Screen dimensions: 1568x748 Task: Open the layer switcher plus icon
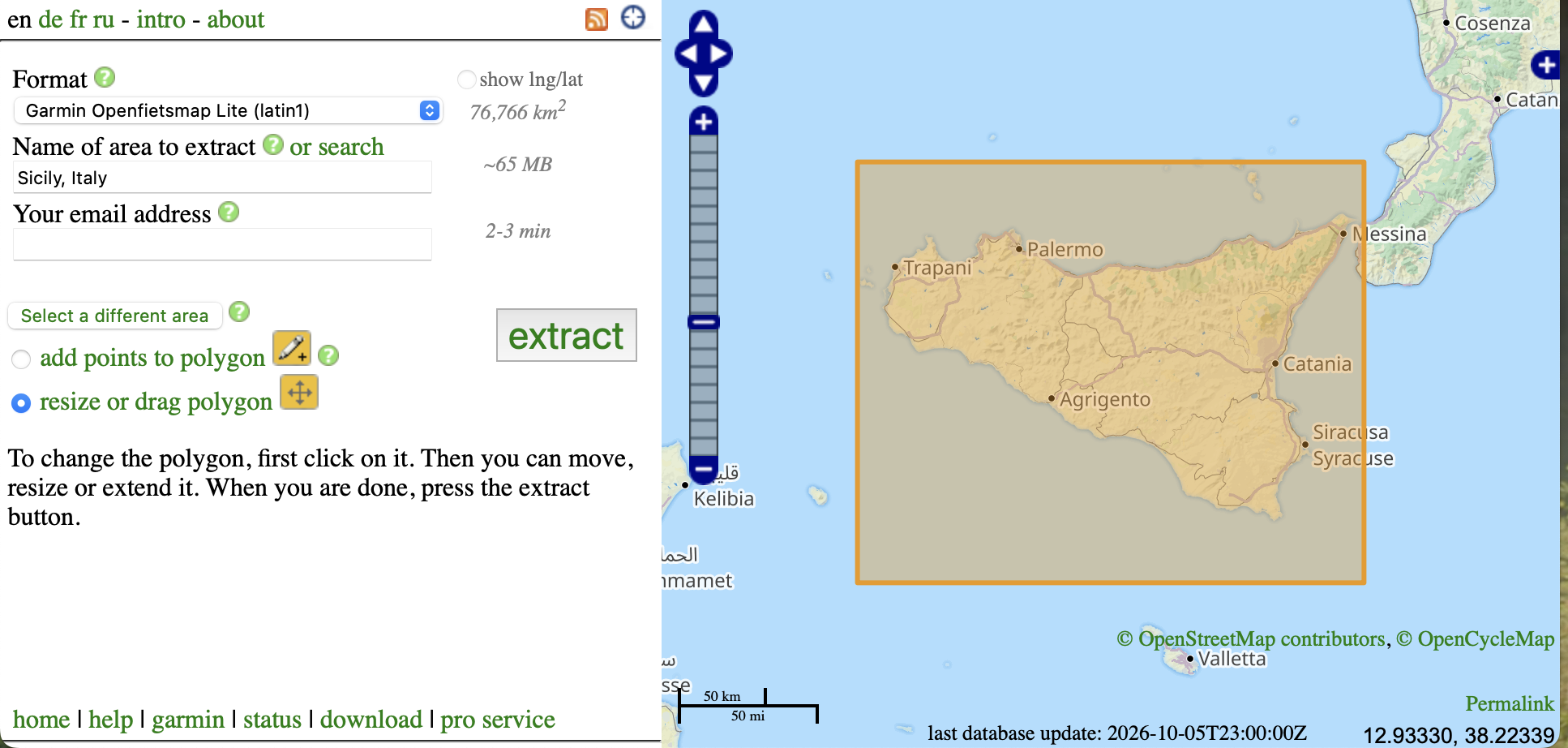pyautogui.click(x=1545, y=64)
